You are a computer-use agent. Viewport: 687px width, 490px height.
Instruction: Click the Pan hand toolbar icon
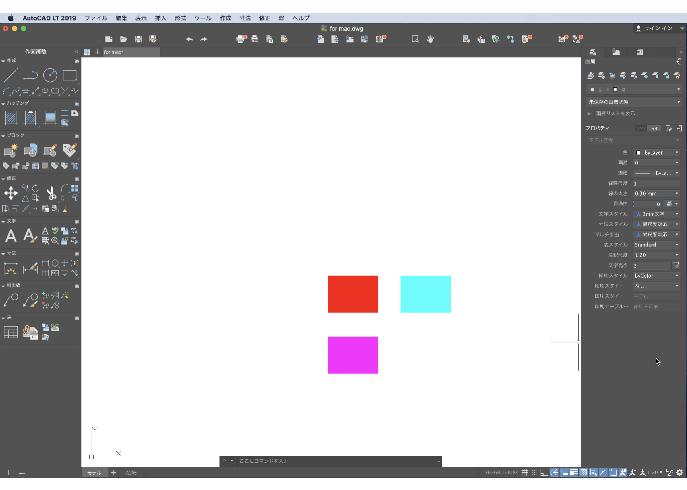(430, 39)
